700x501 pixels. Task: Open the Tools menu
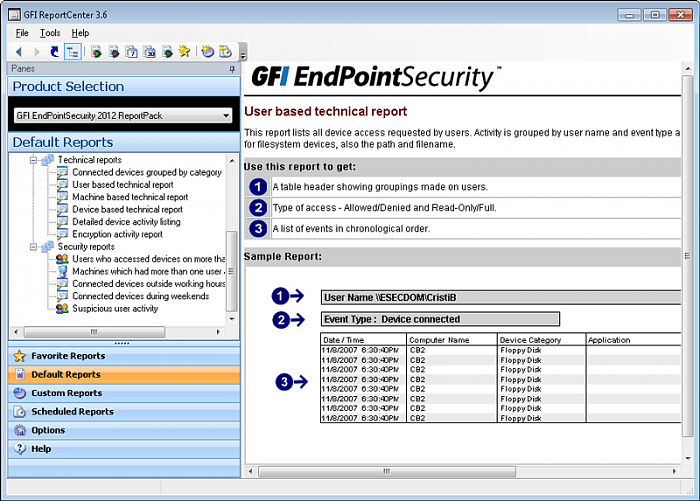(x=50, y=33)
